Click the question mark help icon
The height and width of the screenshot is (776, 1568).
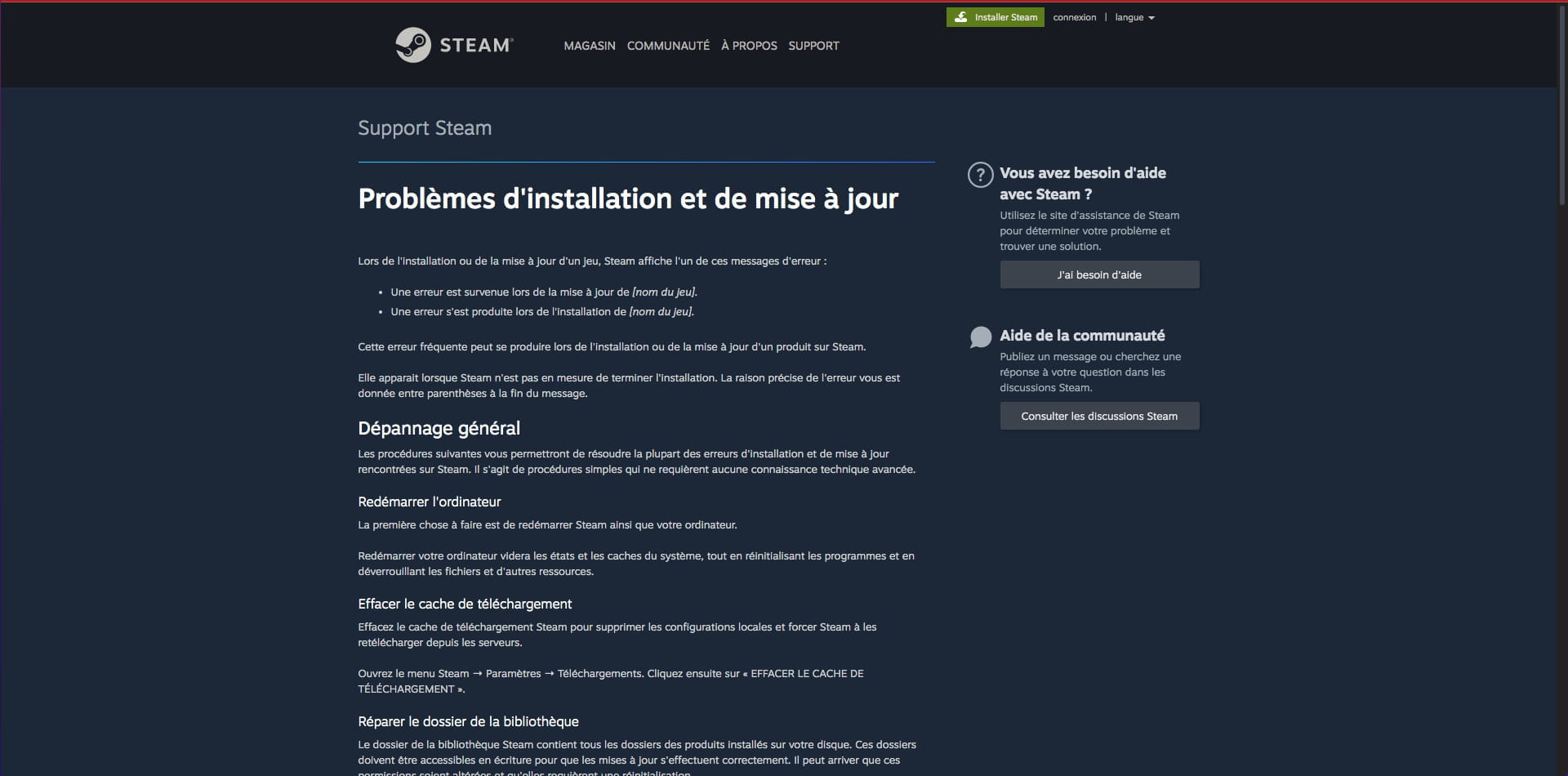tap(980, 175)
